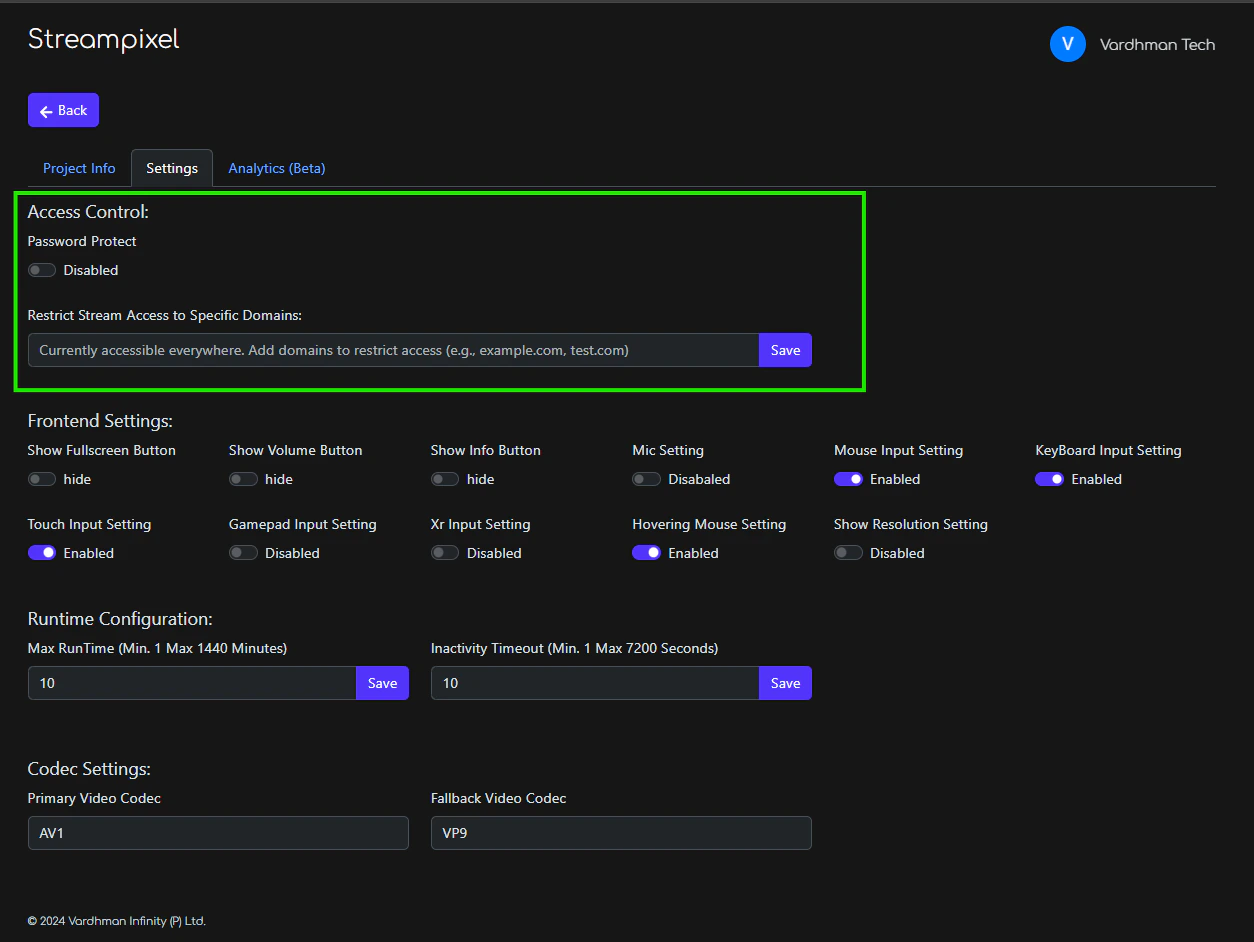Click the "Codec Settings:" heading
The width and height of the screenshot is (1254, 942).
coord(89,769)
